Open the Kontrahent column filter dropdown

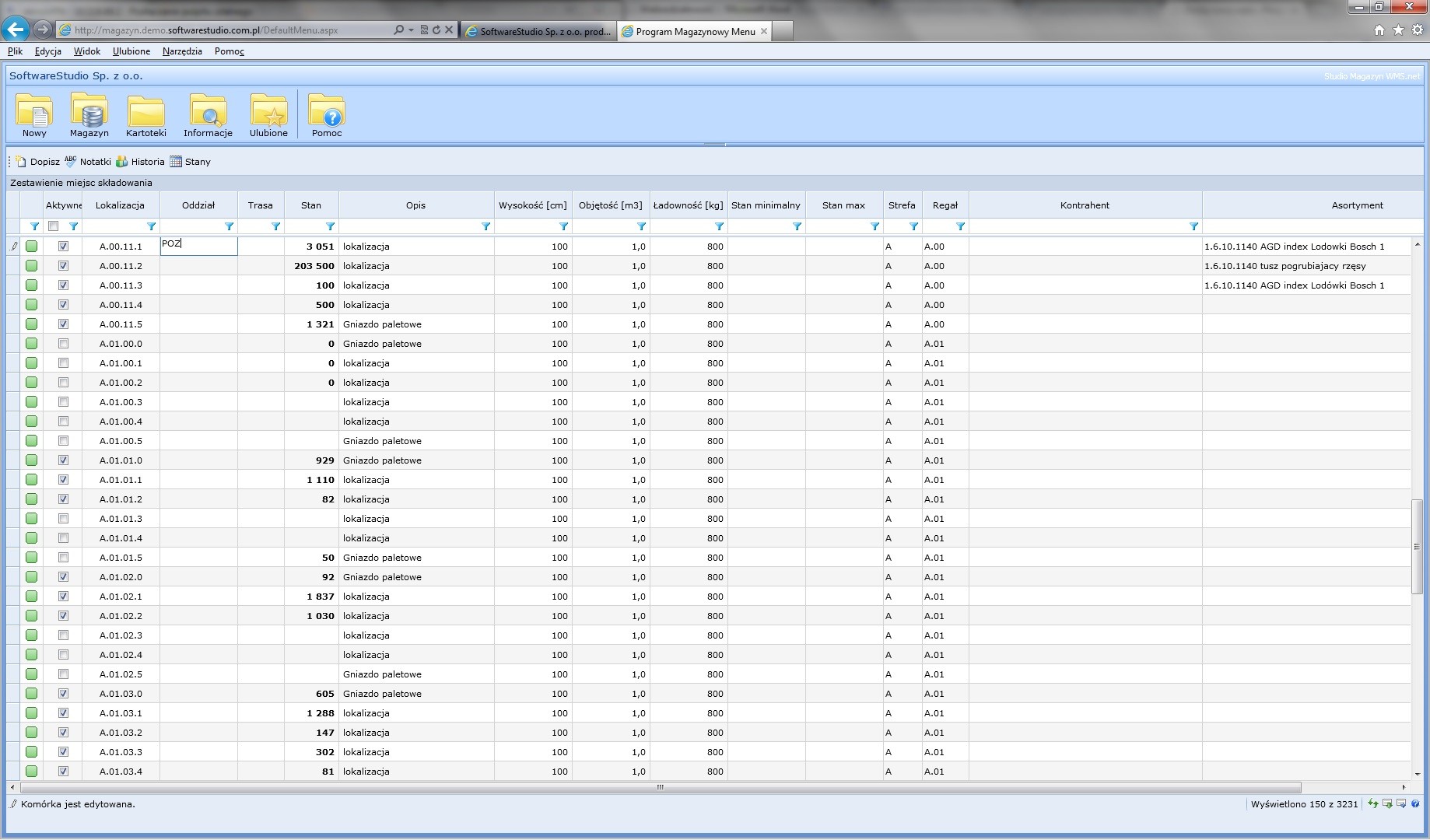point(1194,226)
